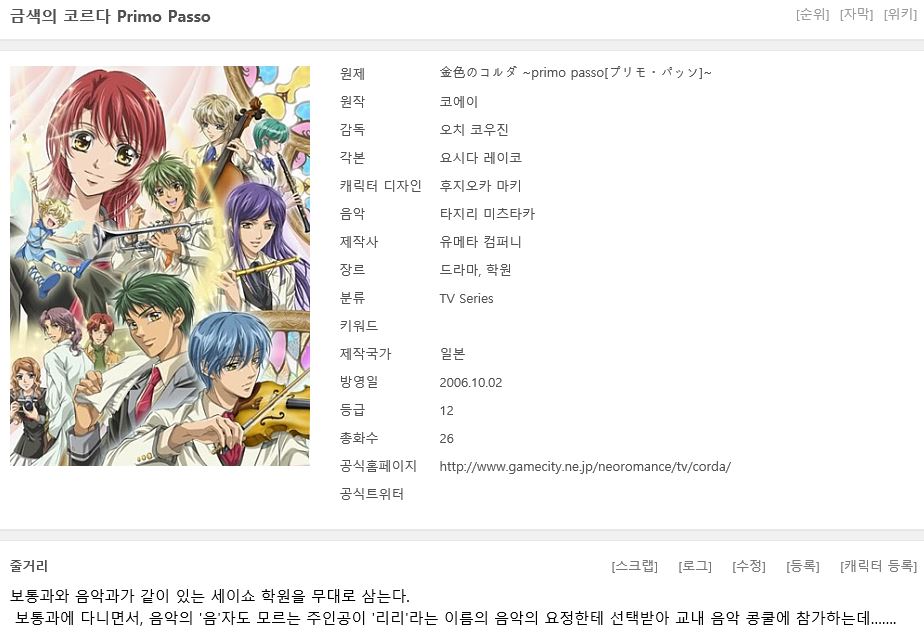Click the studio name 유메타 컴퍼니

click(x=481, y=242)
